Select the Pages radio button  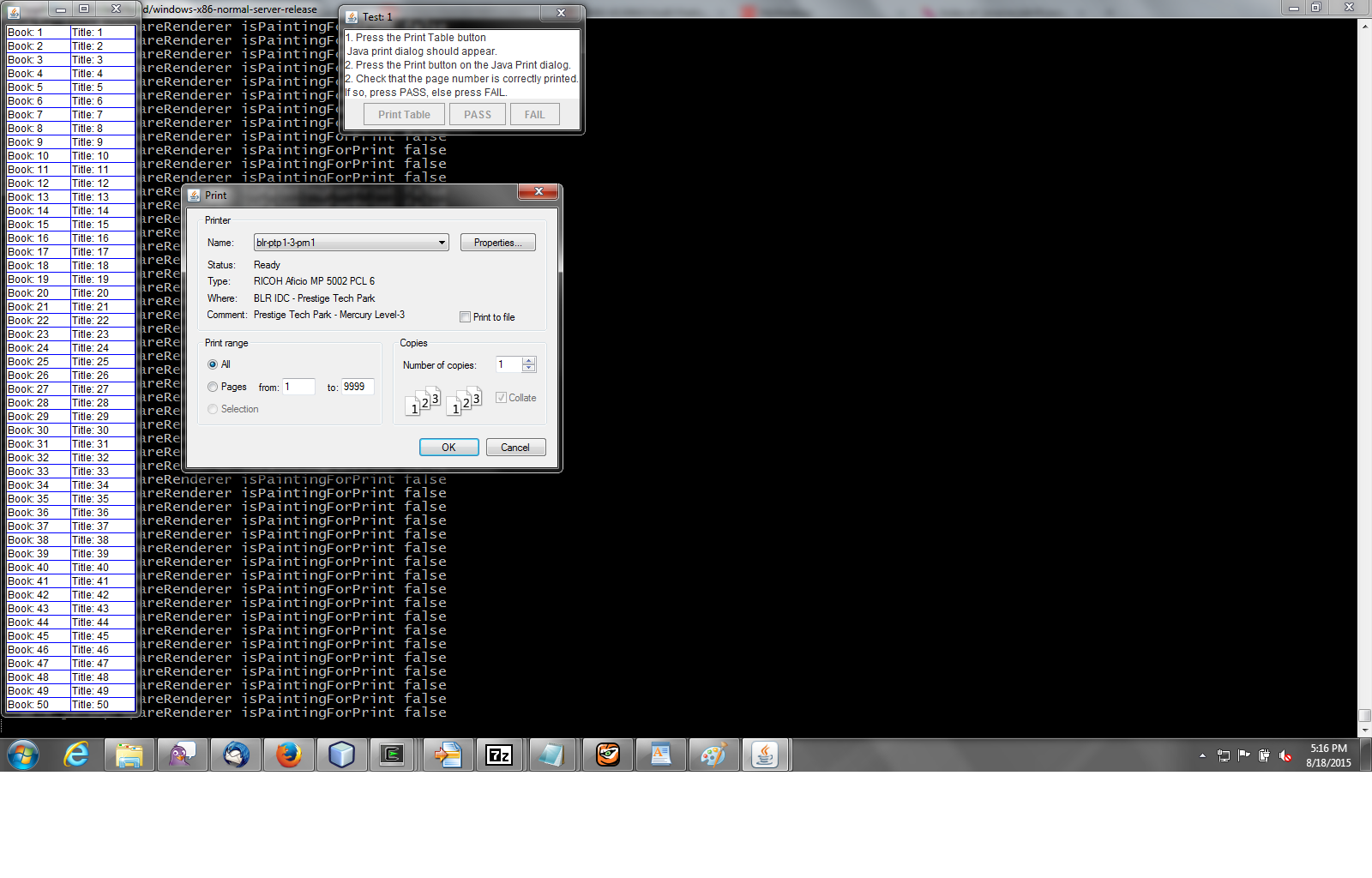click(x=213, y=387)
